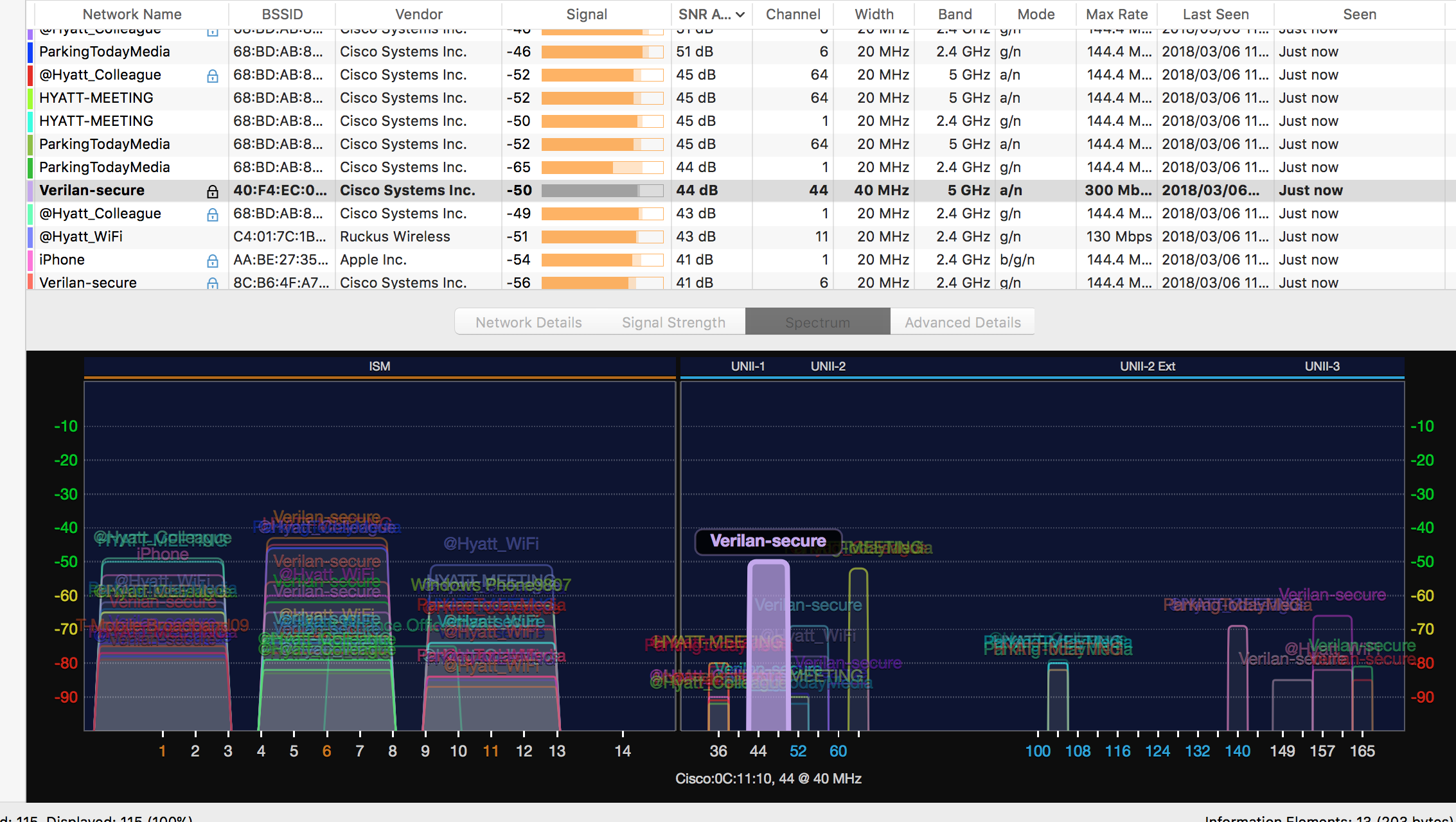The image size is (1456, 822).
Task: Select the ISM band header in the spectrum
Action: point(379,367)
